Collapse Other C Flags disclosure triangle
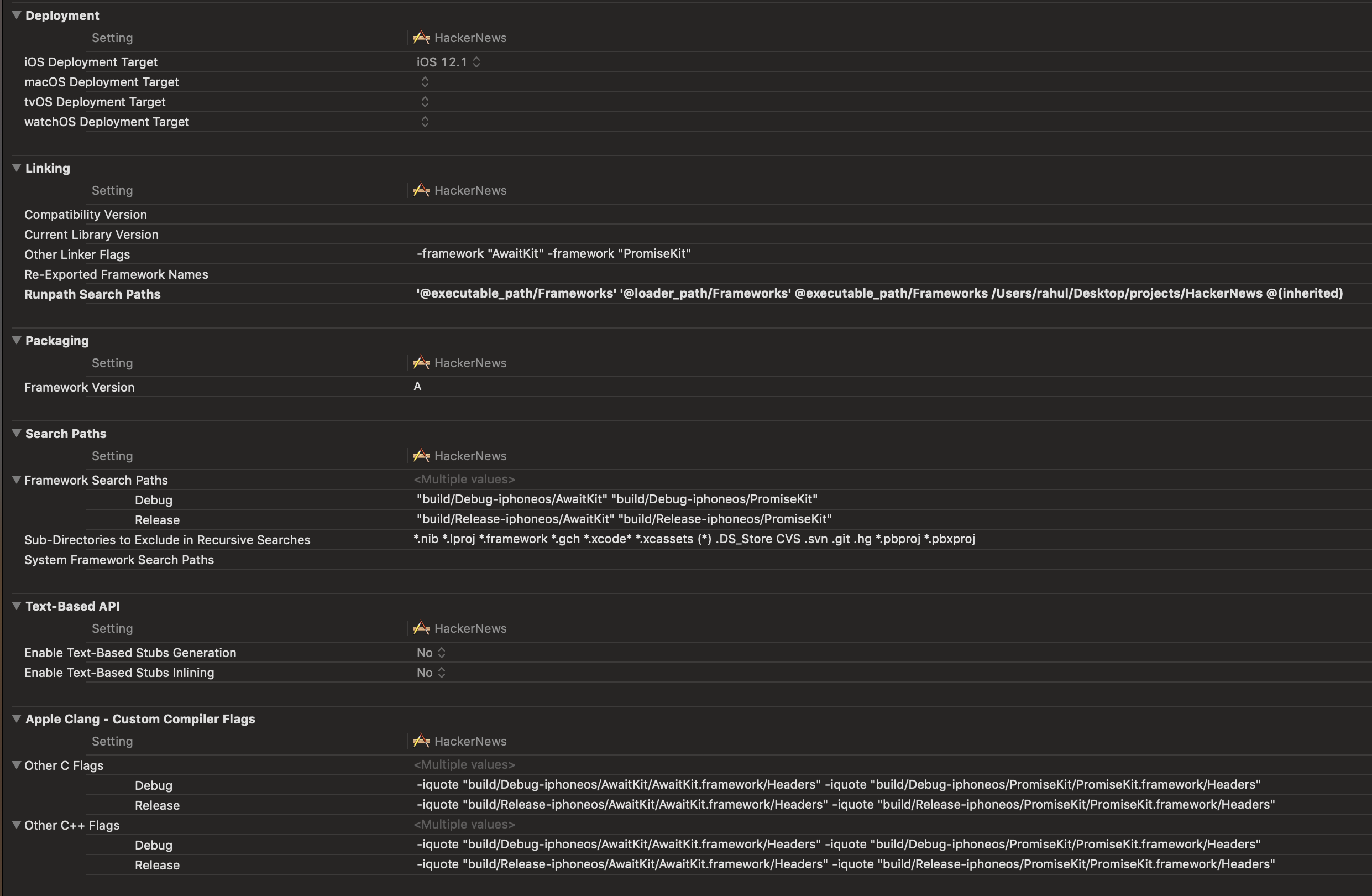 pos(17,765)
